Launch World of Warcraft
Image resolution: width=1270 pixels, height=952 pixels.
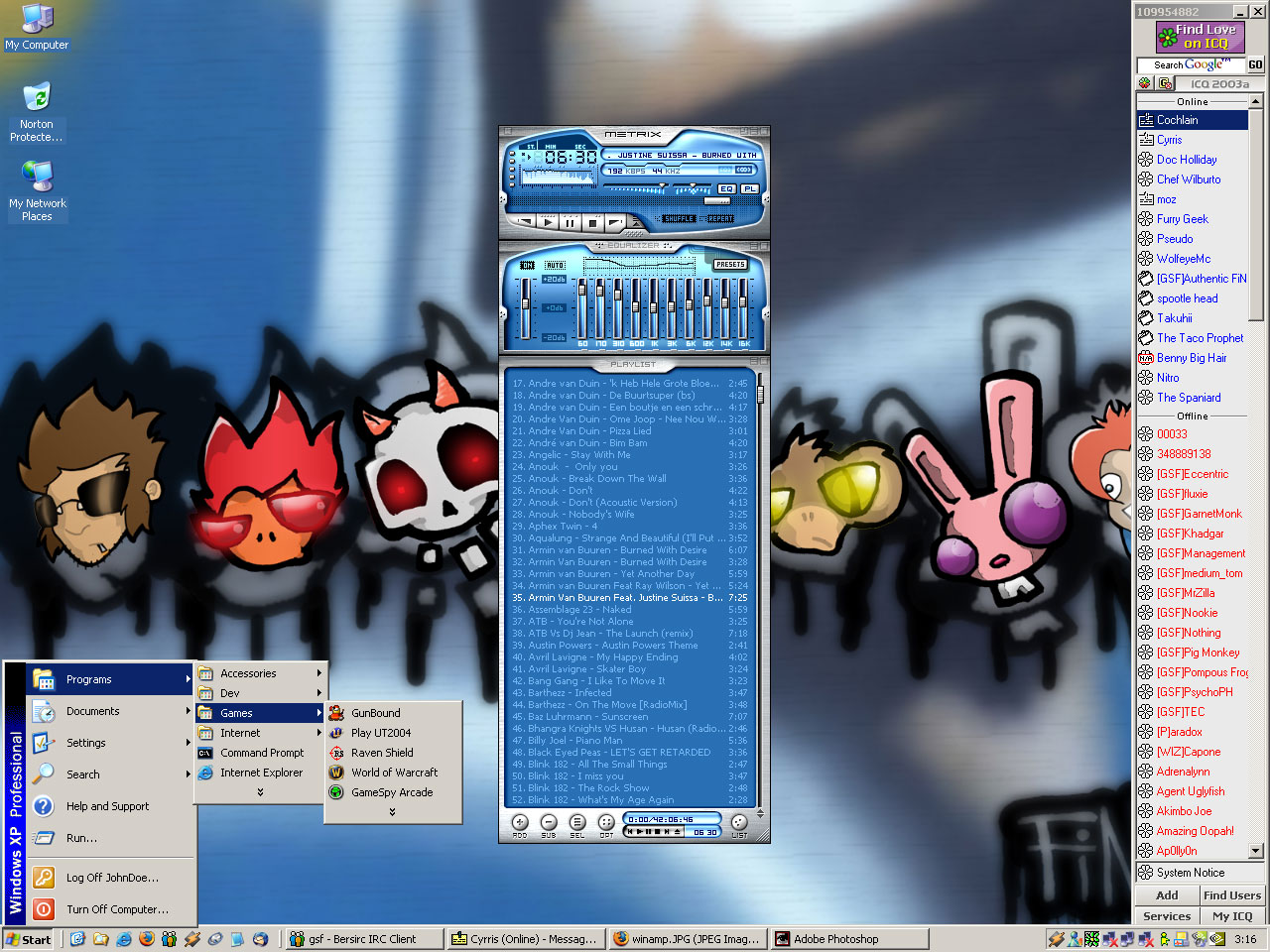point(393,773)
